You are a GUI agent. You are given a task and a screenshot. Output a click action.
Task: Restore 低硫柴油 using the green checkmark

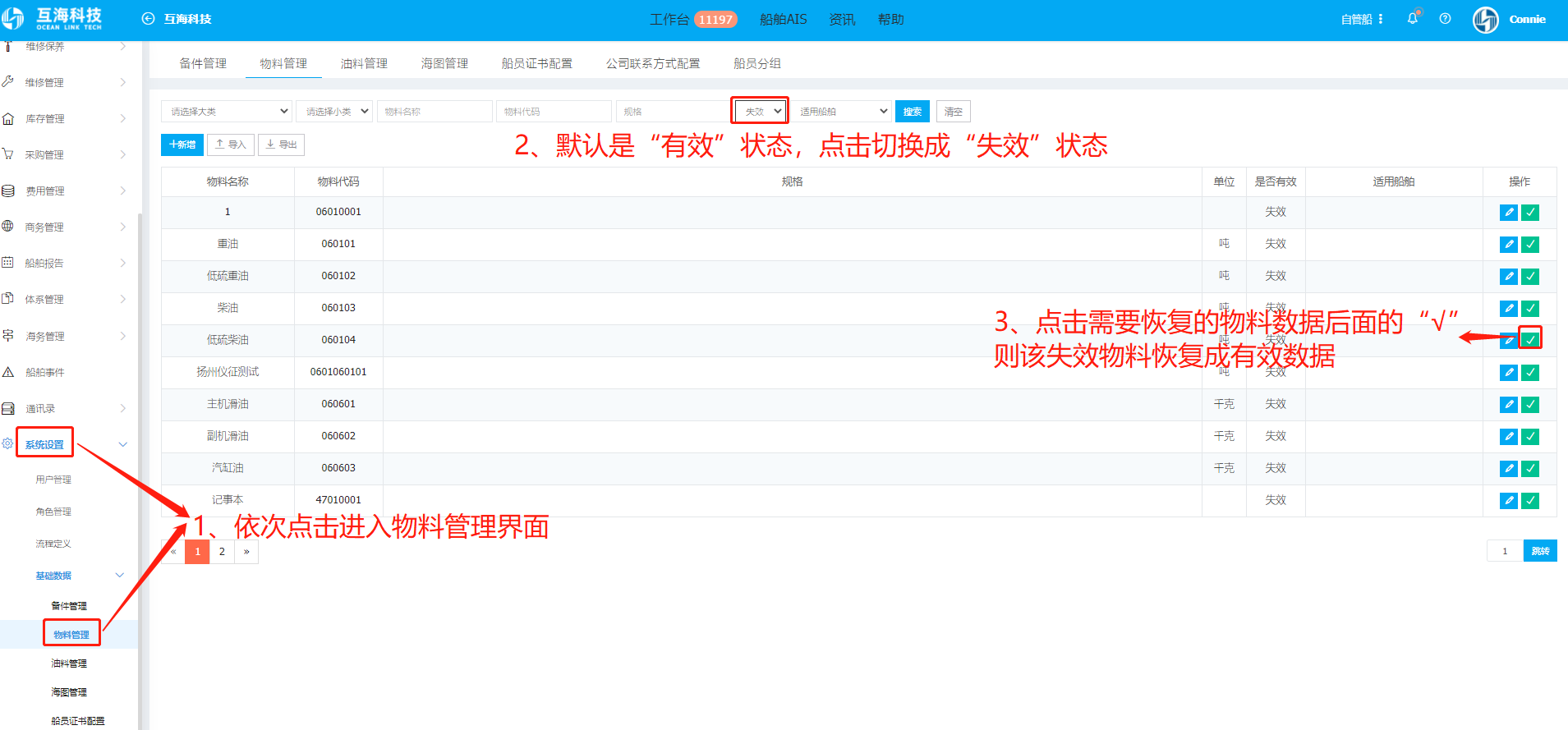point(1530,340)
